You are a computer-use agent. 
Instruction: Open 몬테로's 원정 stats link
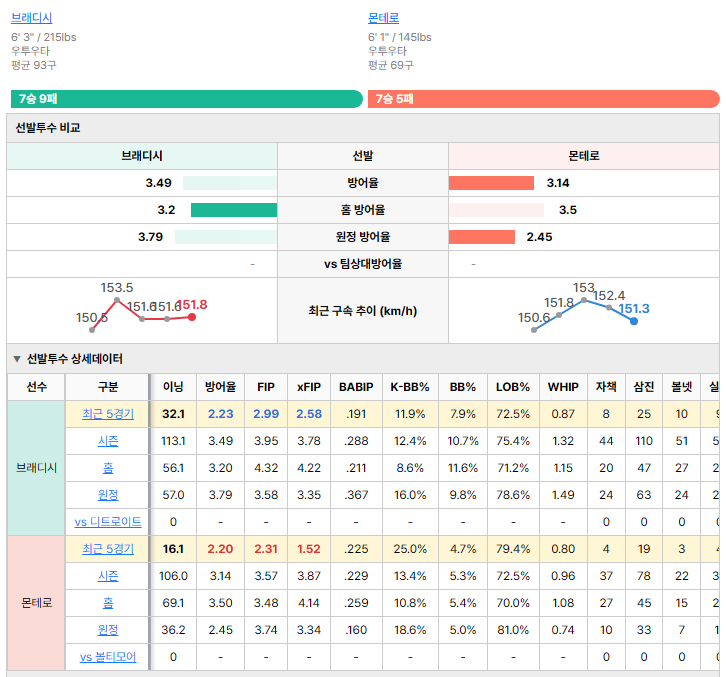coord(108,630)
